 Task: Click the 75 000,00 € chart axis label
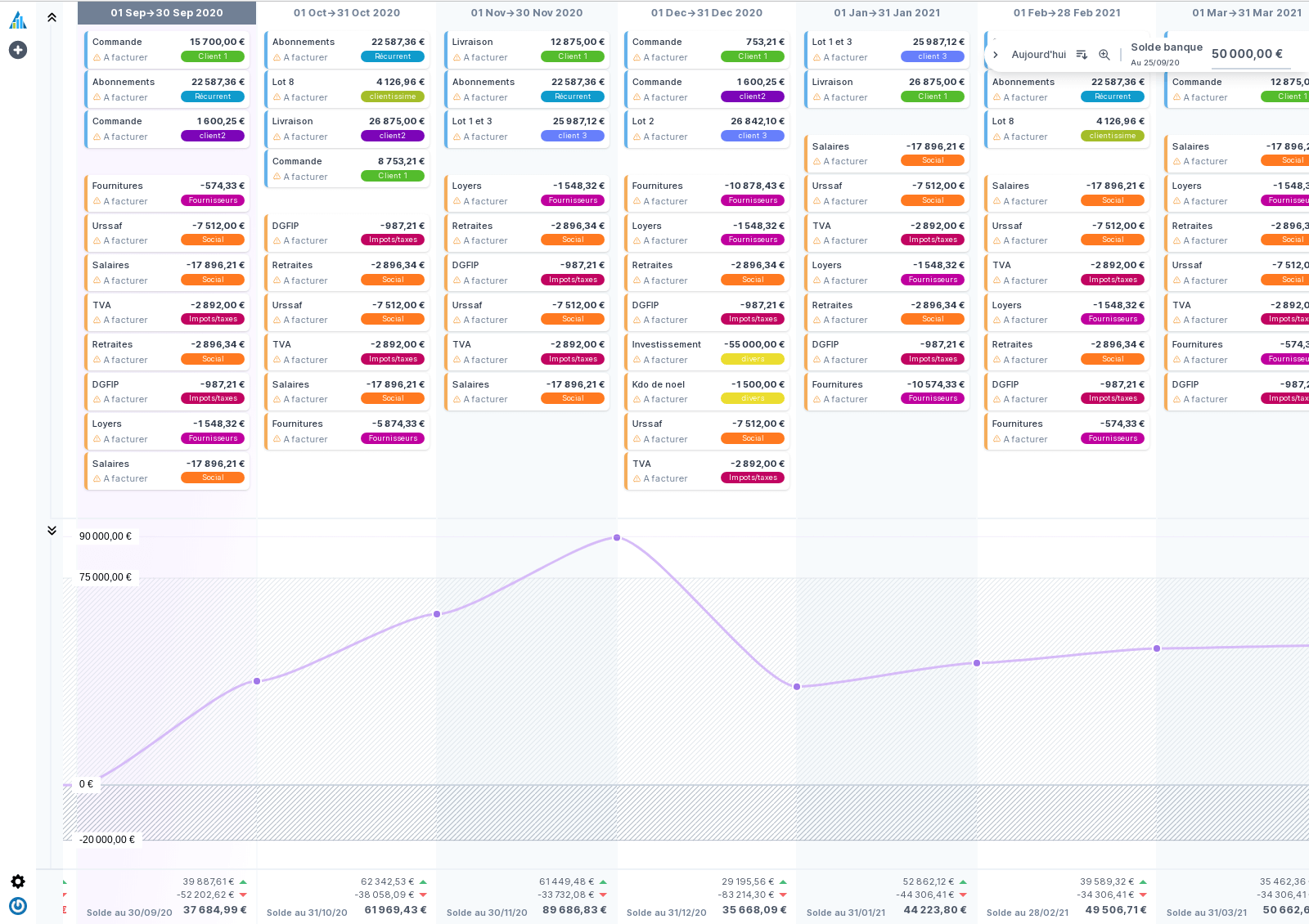106,577
